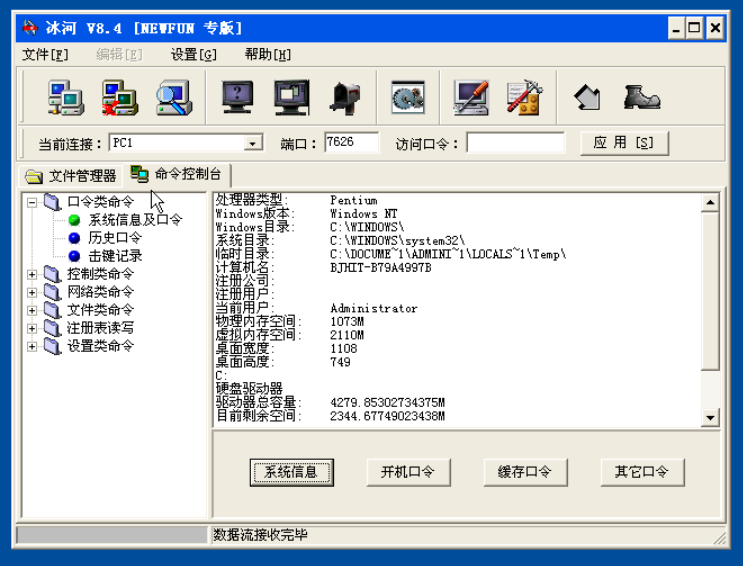This screenshot has height=566, width=743.
Task: Expand the 注册表读写 tree node
Action: (32, 329)
